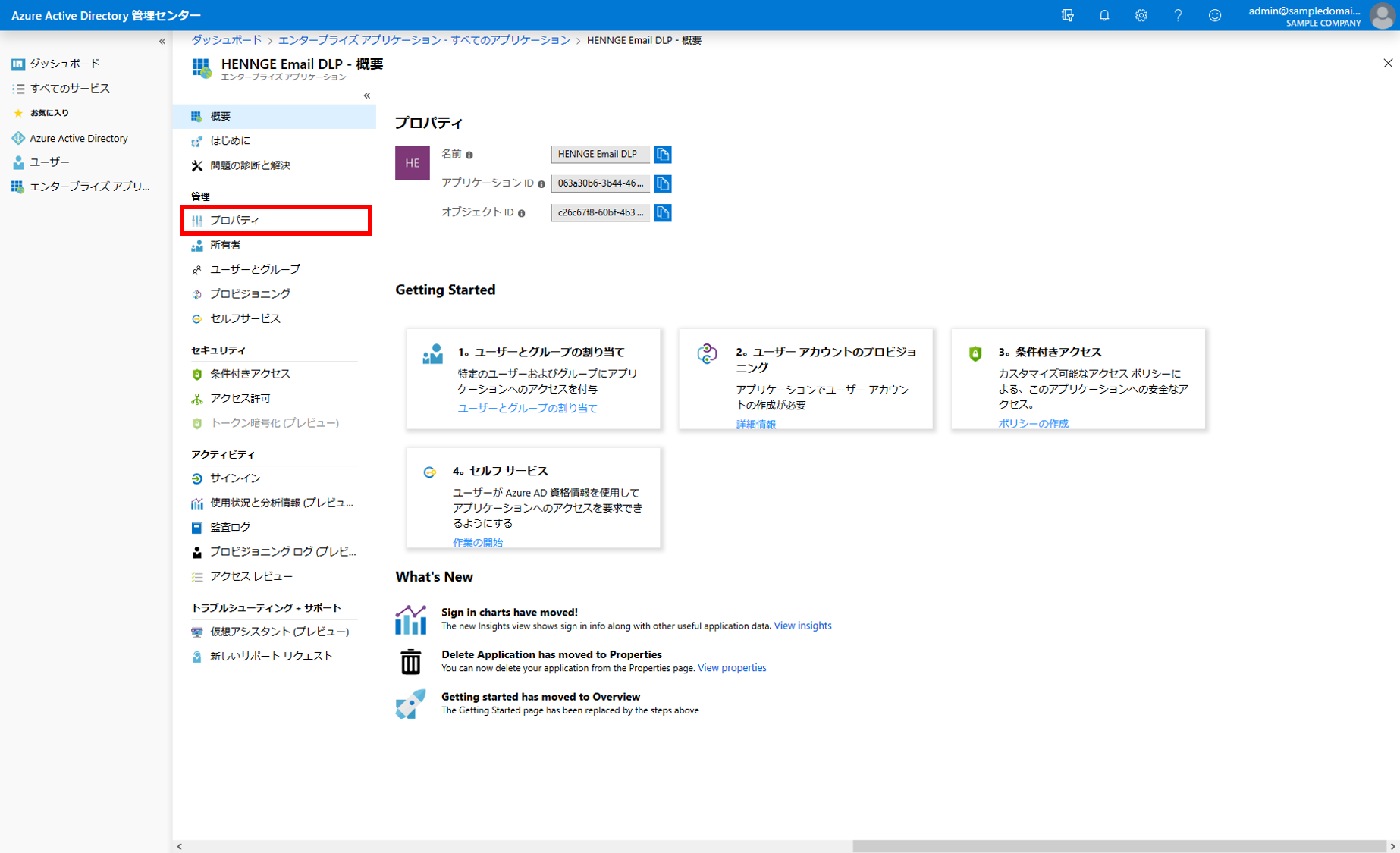Screen dimensions: 1400x853
Task: Click the アプリケーション ID field
Action: [600, 183]
